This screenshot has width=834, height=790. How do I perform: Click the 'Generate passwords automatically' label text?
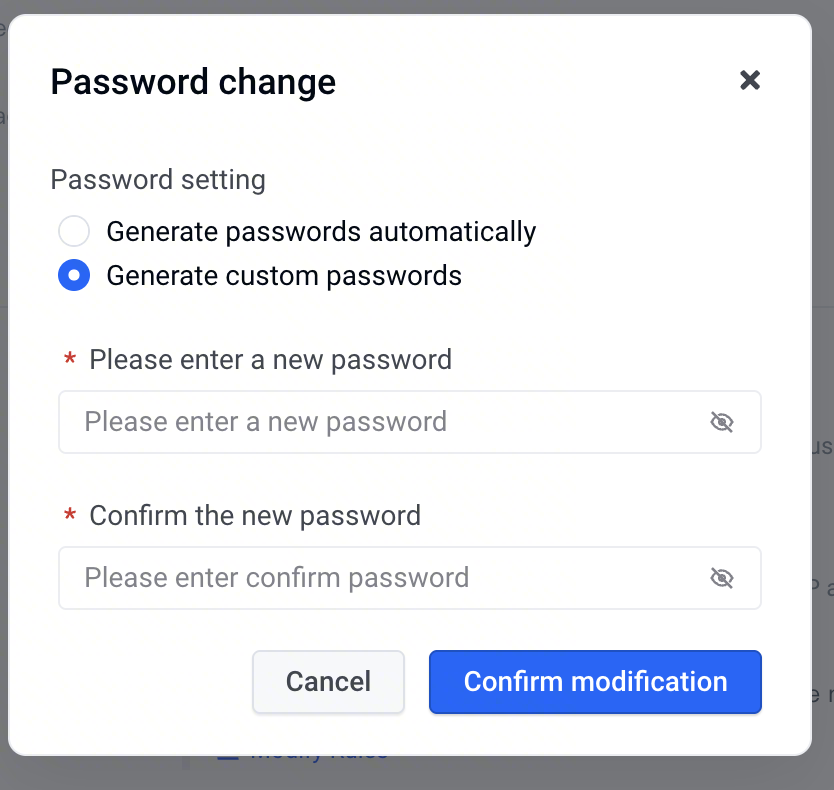[x=321, y=231]
